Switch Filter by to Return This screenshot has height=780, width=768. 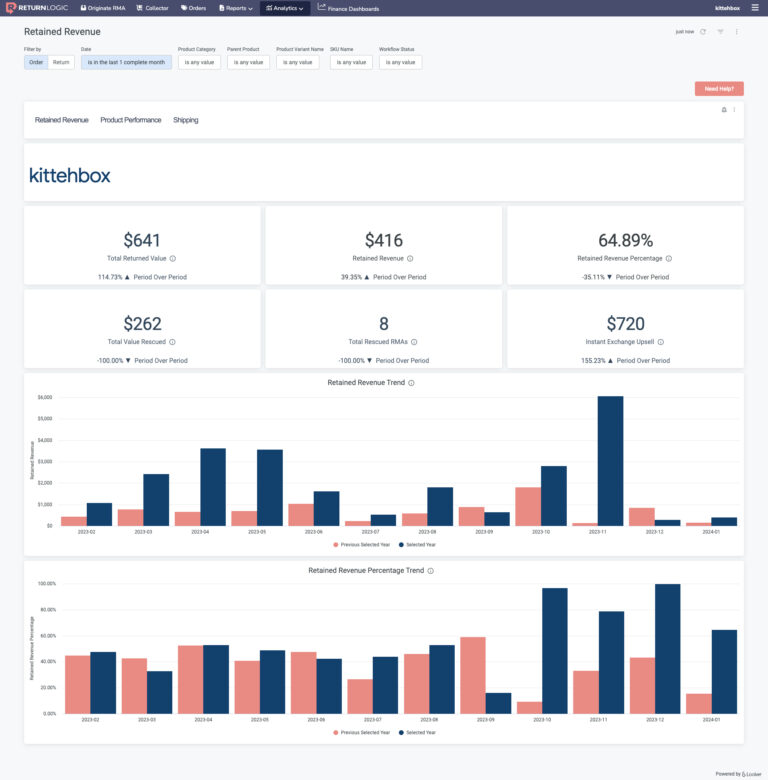click(62, 62)
